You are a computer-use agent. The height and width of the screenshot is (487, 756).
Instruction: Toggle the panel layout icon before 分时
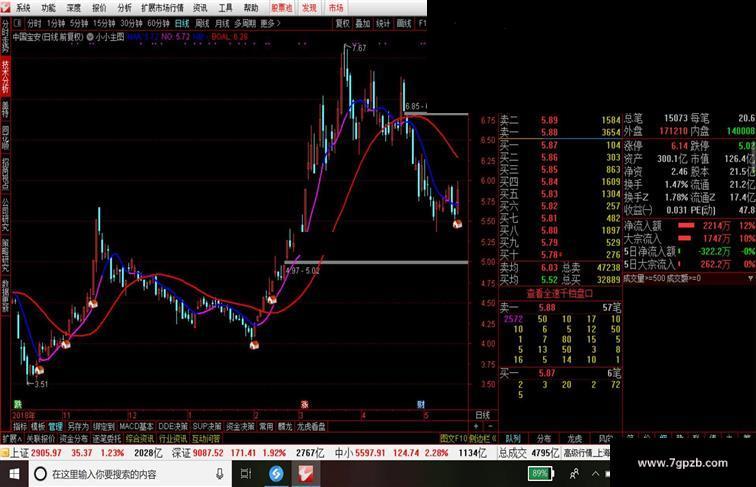coord(18,23)
